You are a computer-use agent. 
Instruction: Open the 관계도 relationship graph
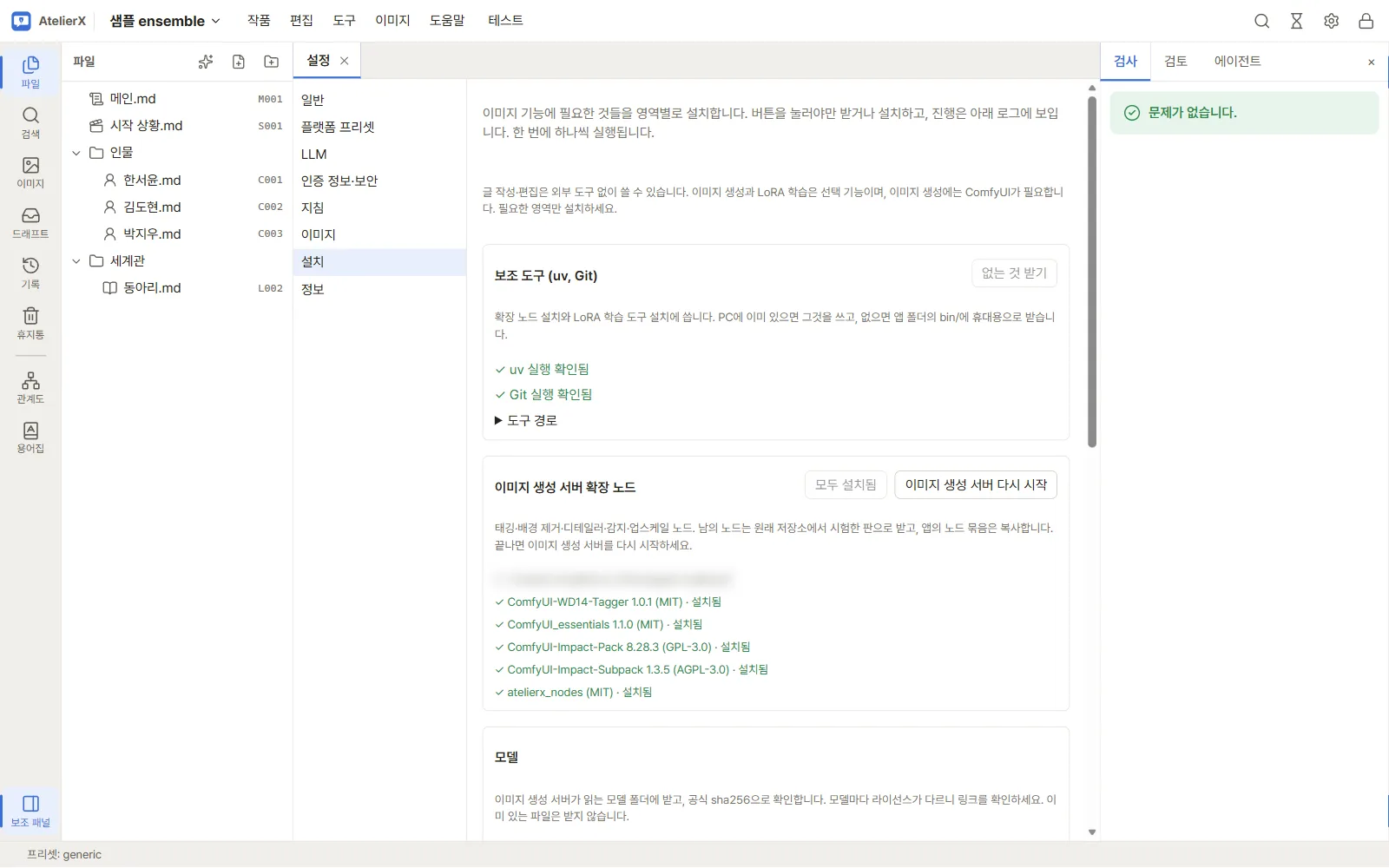coord(30,387)
